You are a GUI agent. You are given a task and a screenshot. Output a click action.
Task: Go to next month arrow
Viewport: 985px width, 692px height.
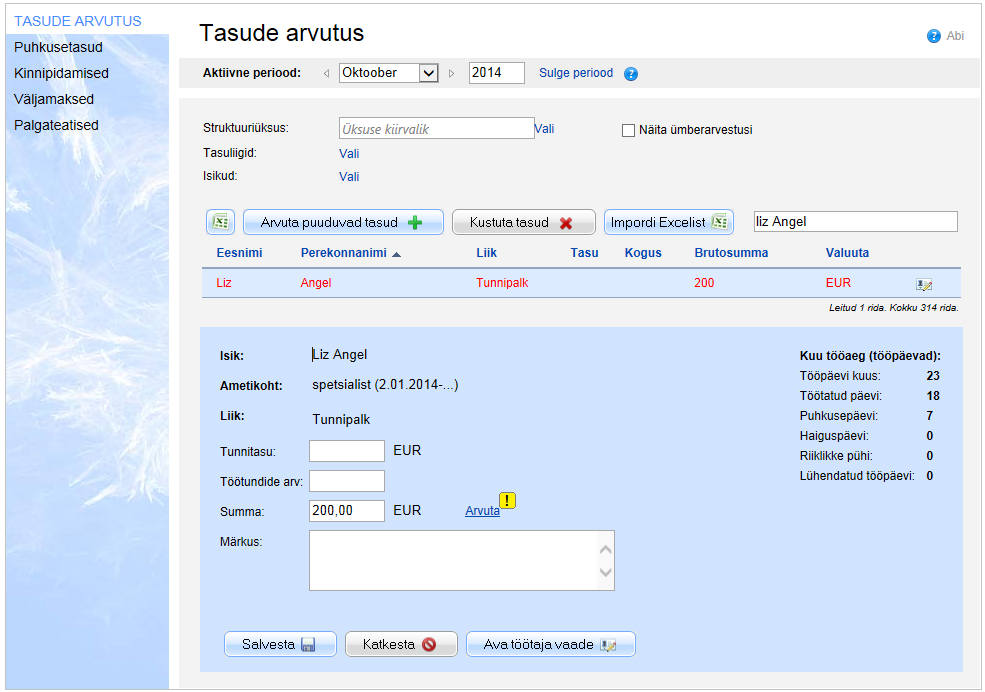click(x=451, y=73)
